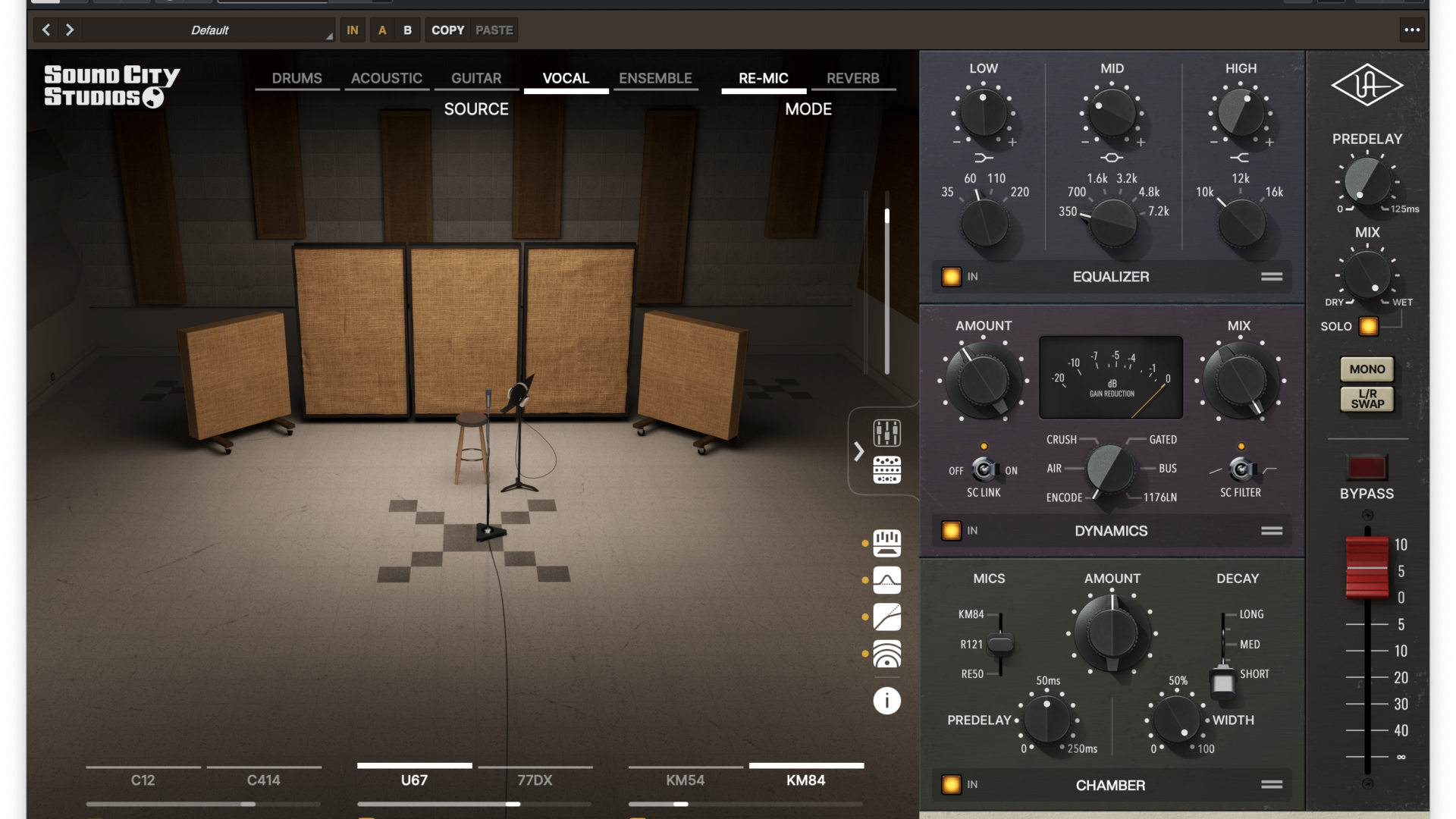Click the Sound City Studios logo
This screenshot has height=819, width=1456.
pos(111,86)
